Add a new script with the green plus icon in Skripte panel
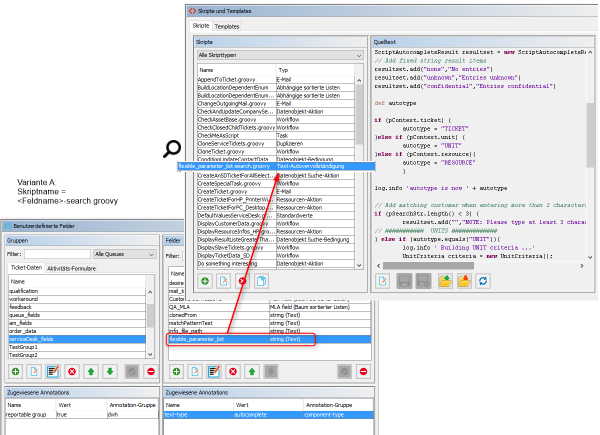Image resolution: width=600 pixels, height=435 pixels. pyautogui.click(x=205, y=281)
